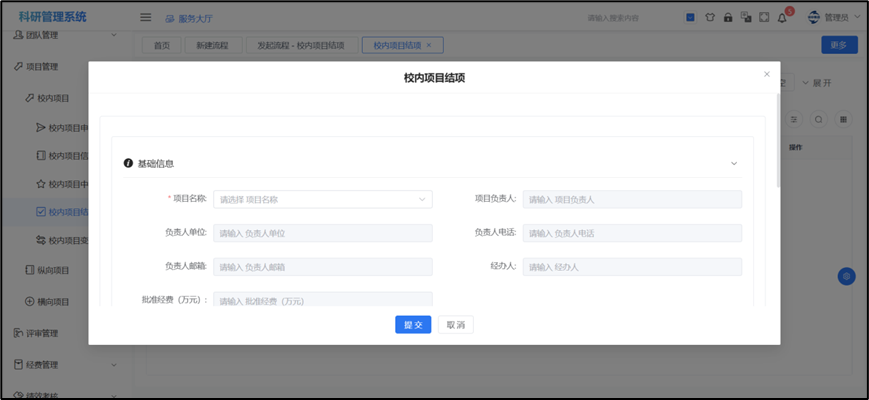Open the 管理员 user dropdown
The height and width of the screenshot is (400, 869).
click(x=834, y=17)
